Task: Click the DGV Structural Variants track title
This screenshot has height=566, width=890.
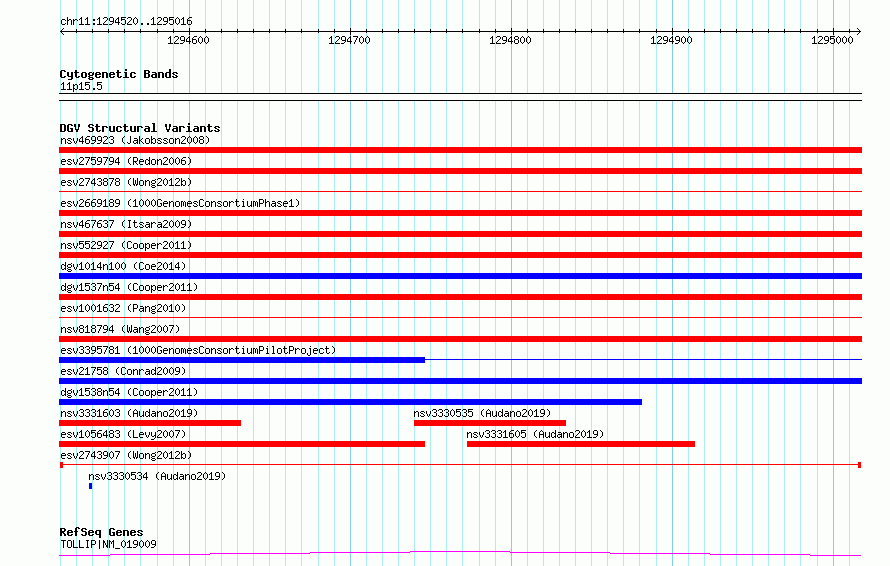Action: click(140, 128)
